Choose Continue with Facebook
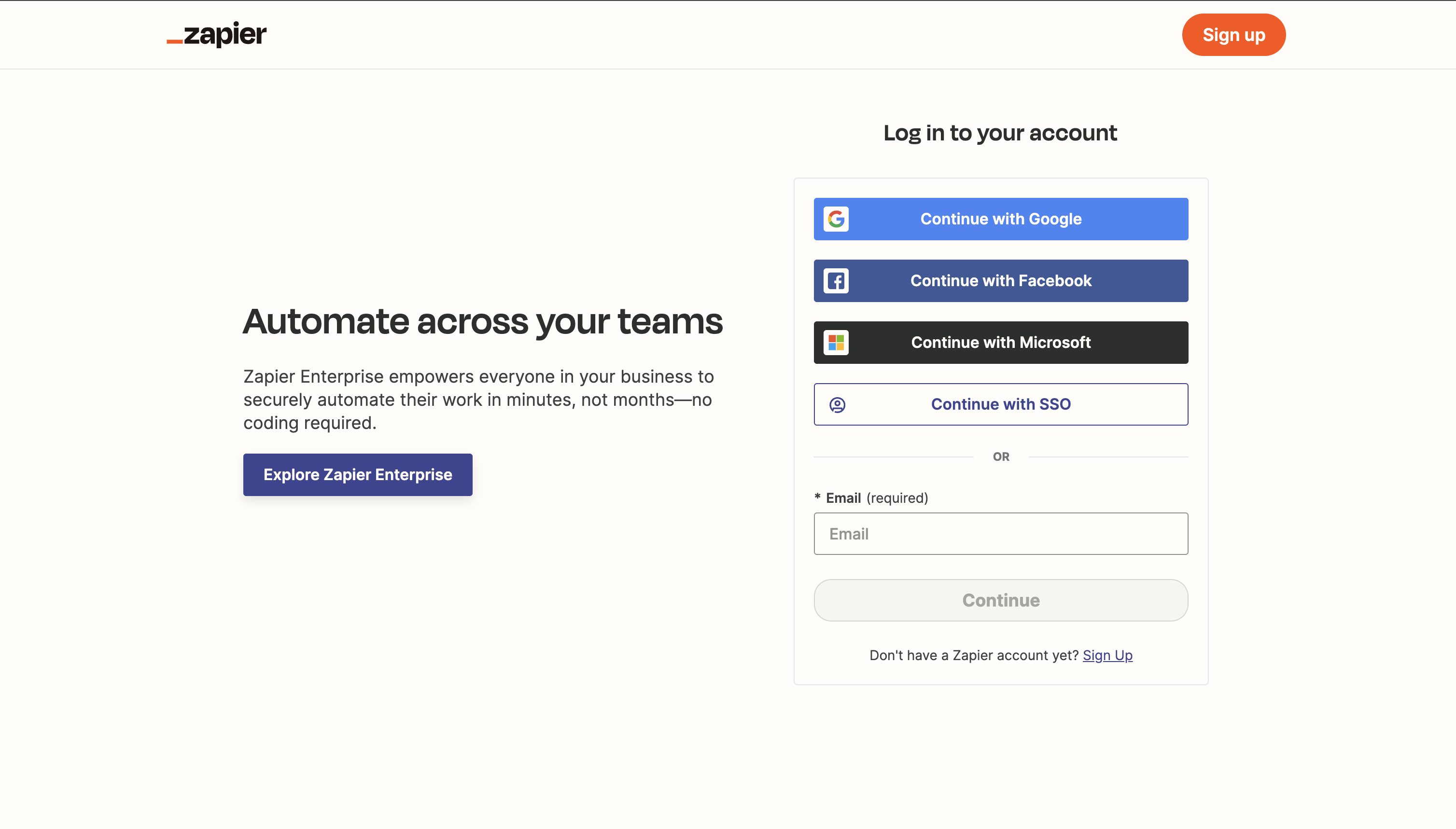 click(x=1000, y=281)
